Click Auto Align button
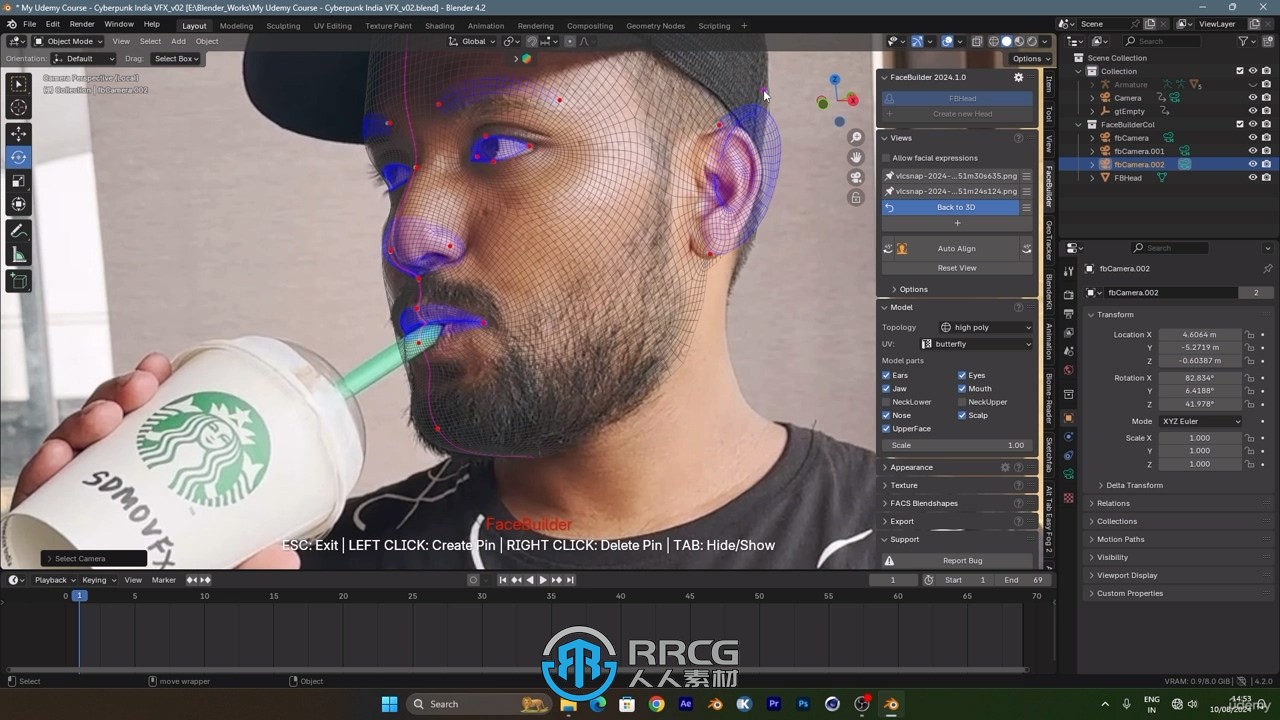 [x=956, y=248]
